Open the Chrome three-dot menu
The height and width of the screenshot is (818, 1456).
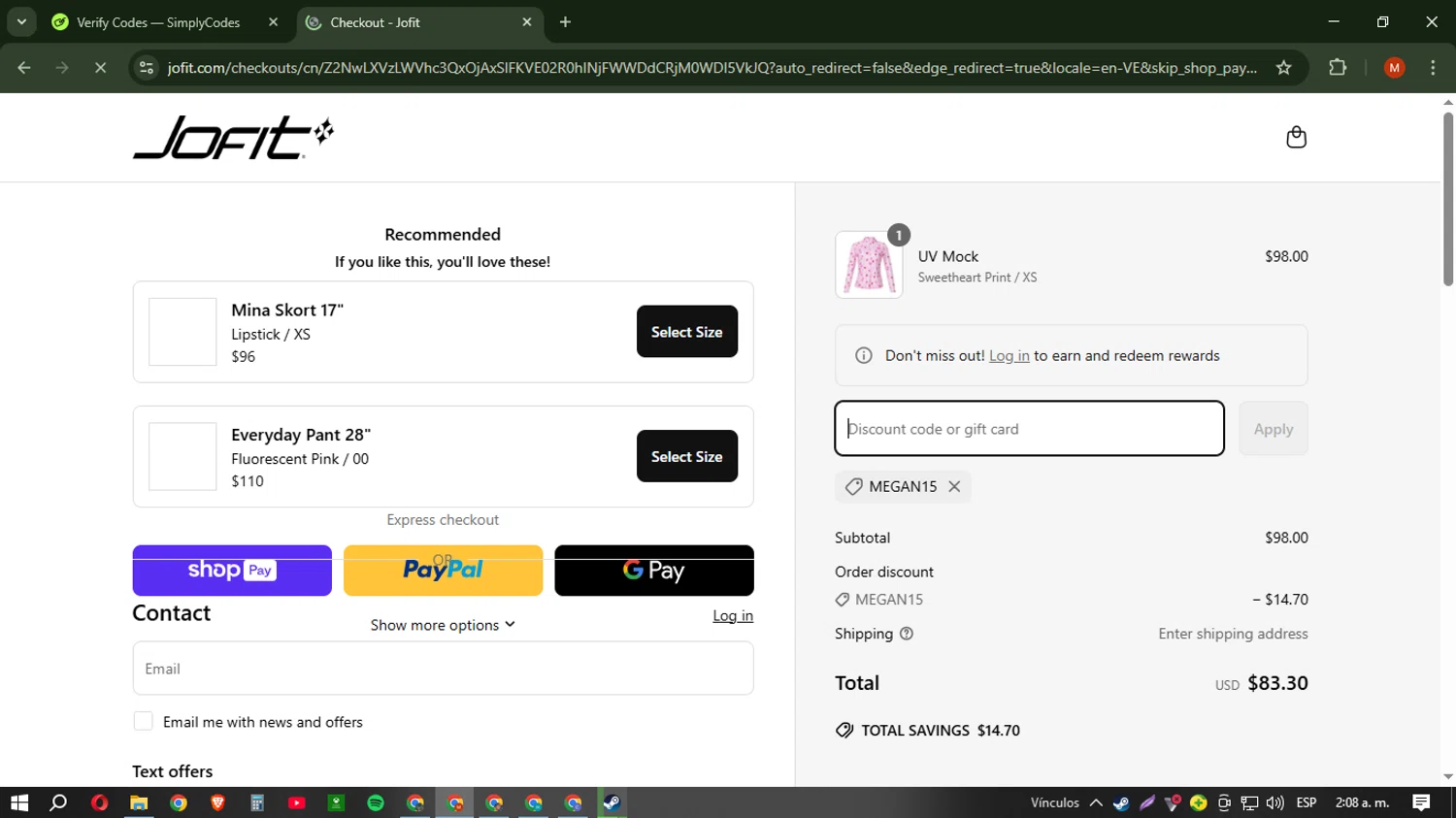coord(1433,68)
